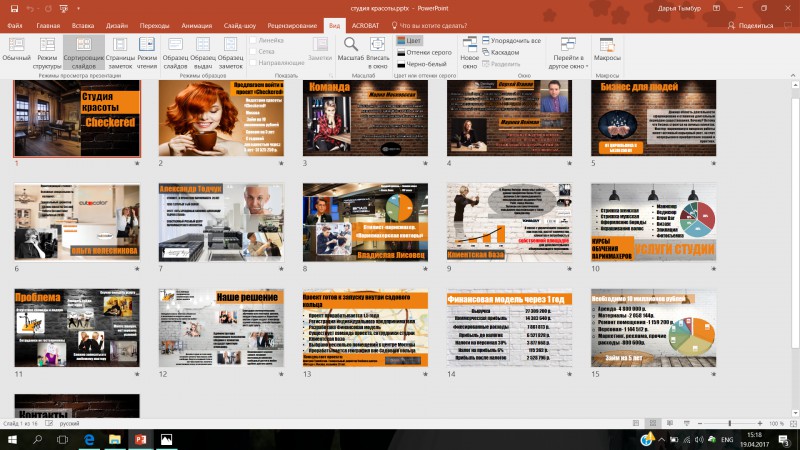Viewport: 800px width, 450px height.
Task: Click Reading view icon in status bar
Action: click(670, 423)
